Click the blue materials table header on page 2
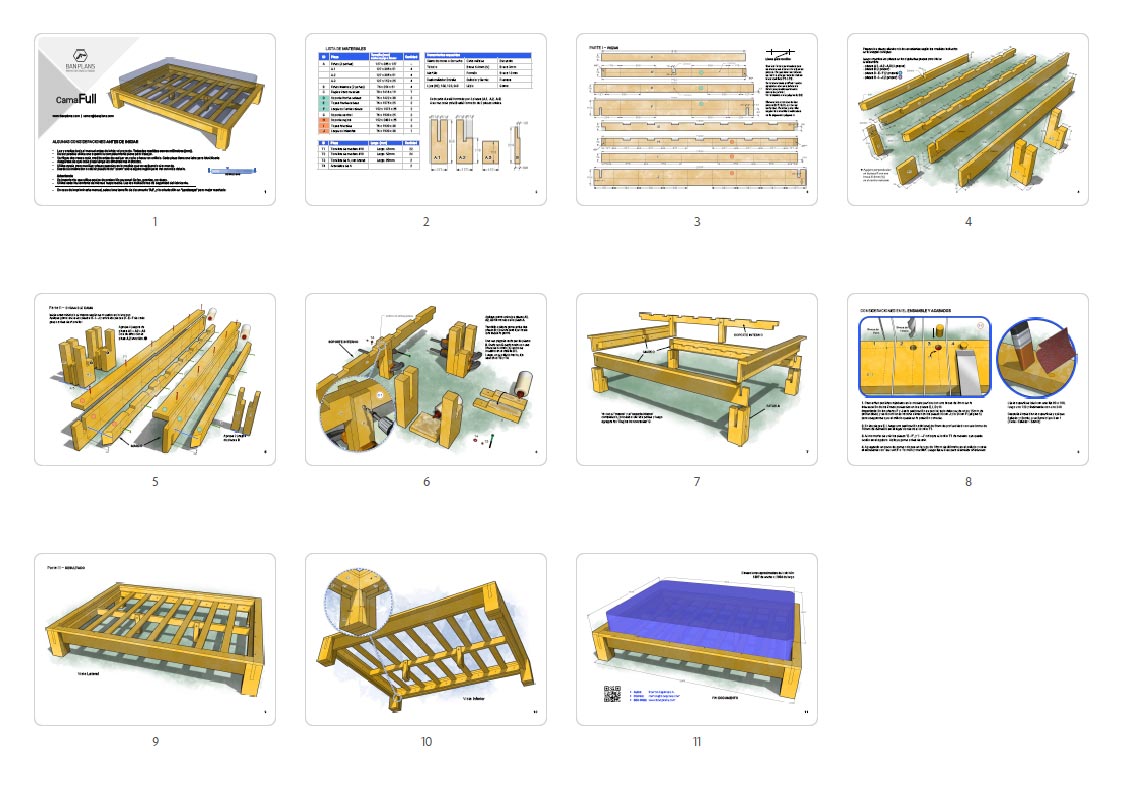This screenshot has width=1122, height=794. [x=369, y=56]
